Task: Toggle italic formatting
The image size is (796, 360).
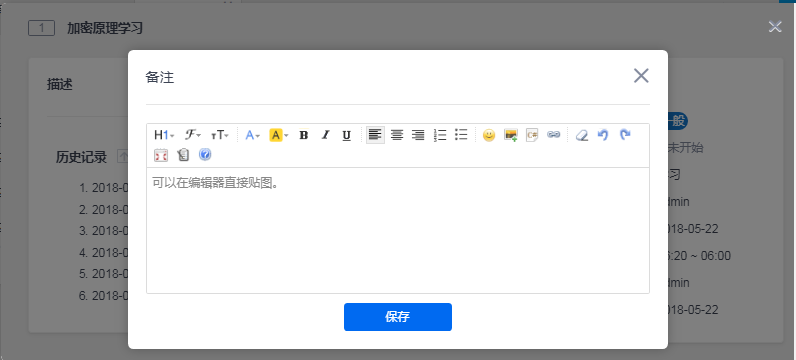Action: click(325, 135)
